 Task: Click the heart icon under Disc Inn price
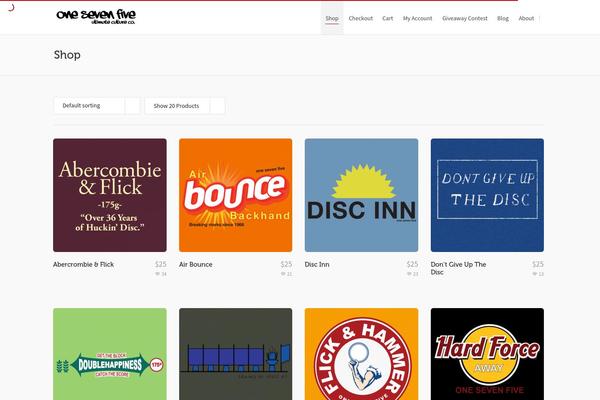[409, 274]
